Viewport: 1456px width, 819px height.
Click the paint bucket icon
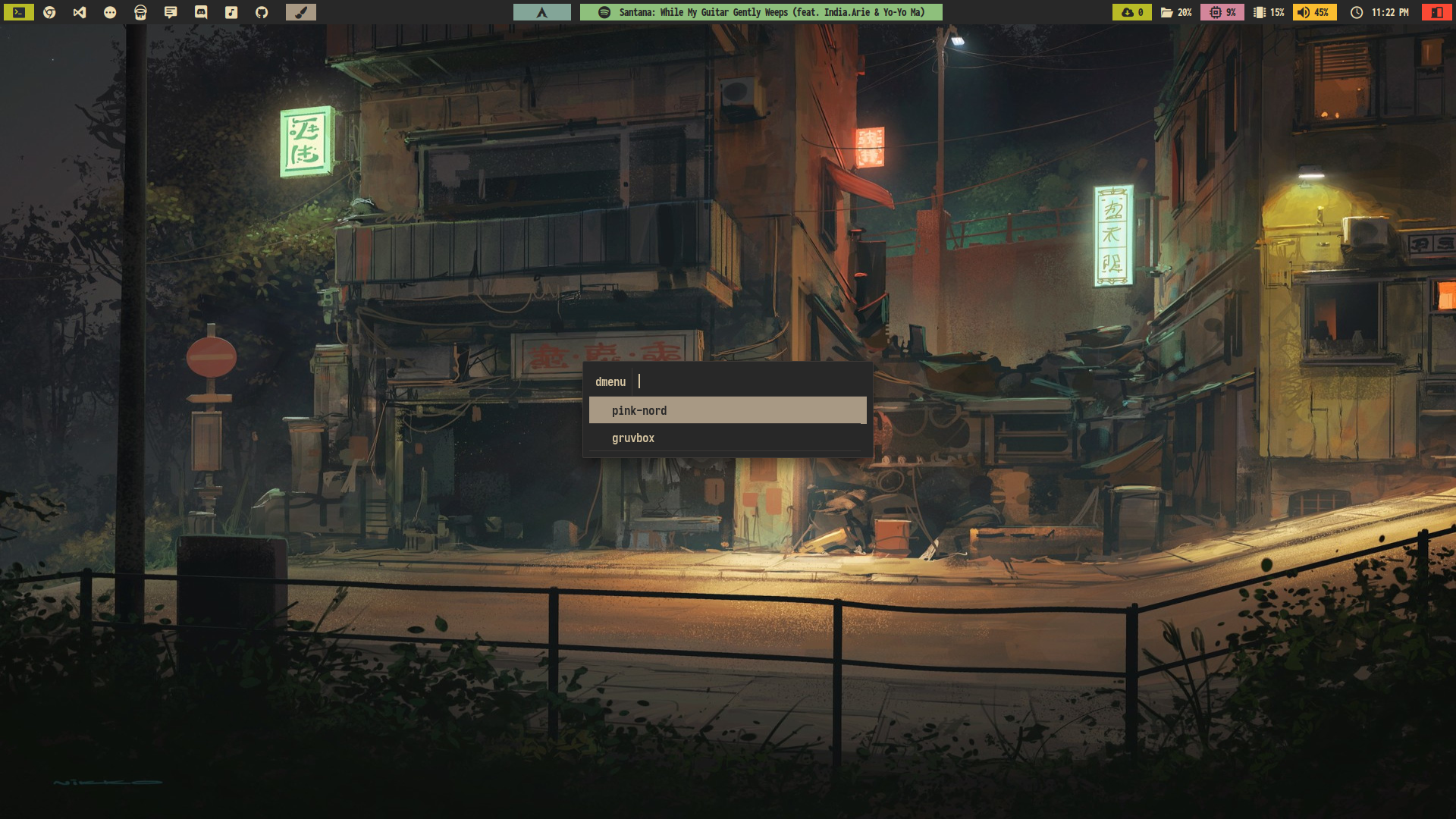pyautogui.click(x=140, y=12)
